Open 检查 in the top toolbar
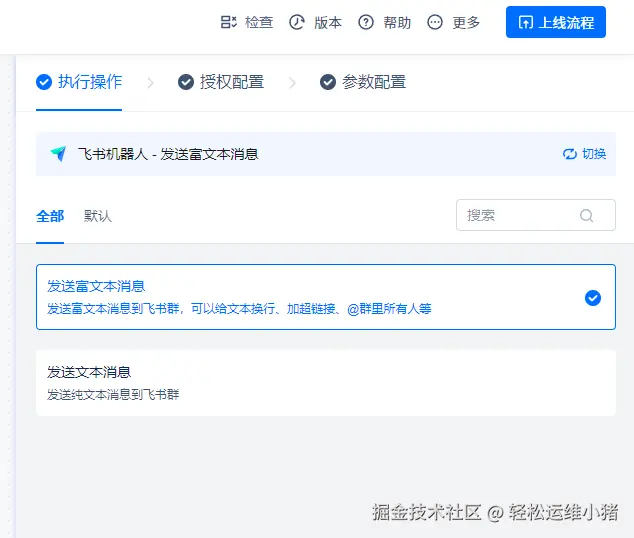The height and width of the screenshot is (538, 634). [247, 22]
